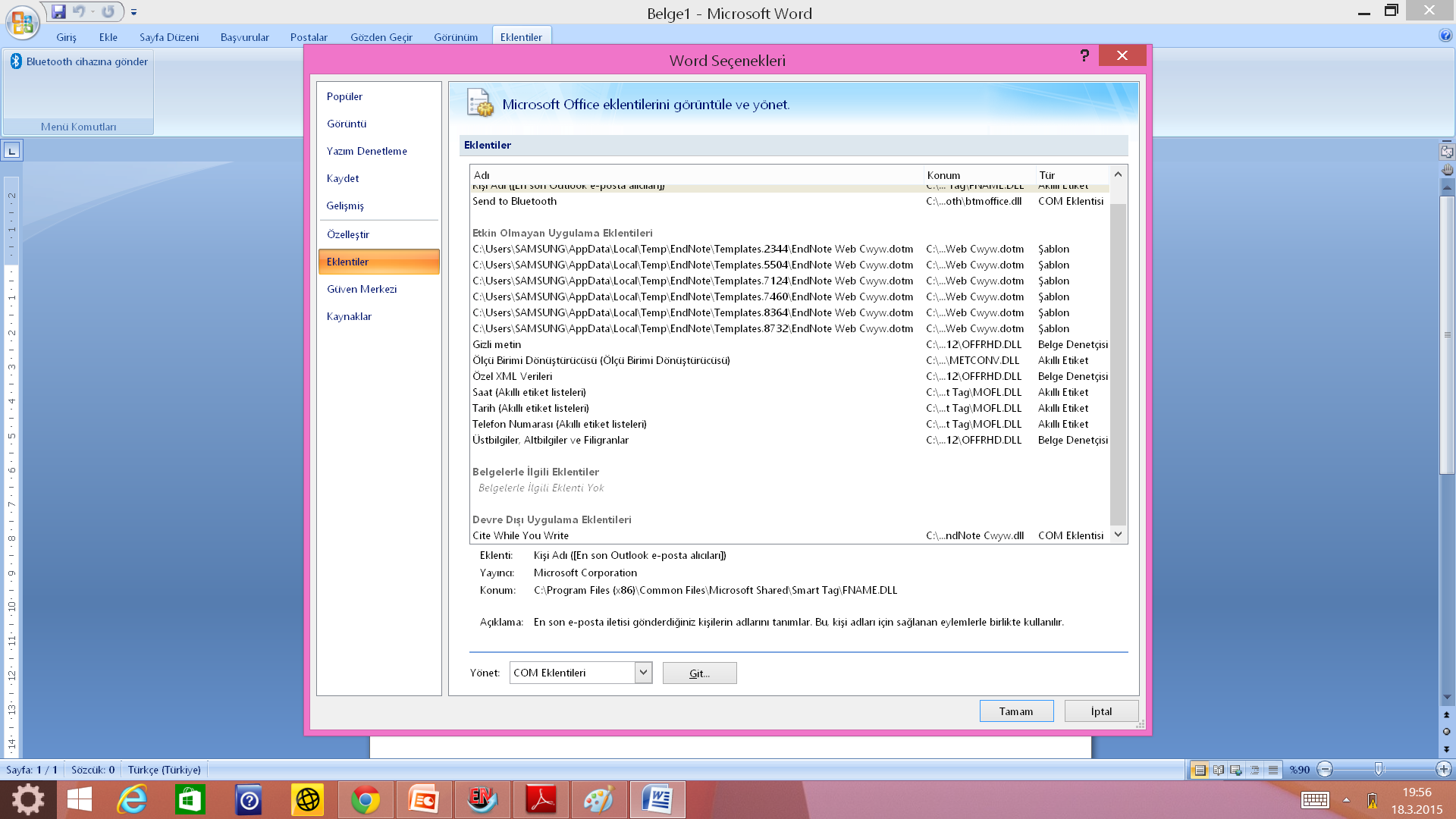Click Next Page double arrow on document scrollbar
1456x819 pixels.
point(1446,749)
